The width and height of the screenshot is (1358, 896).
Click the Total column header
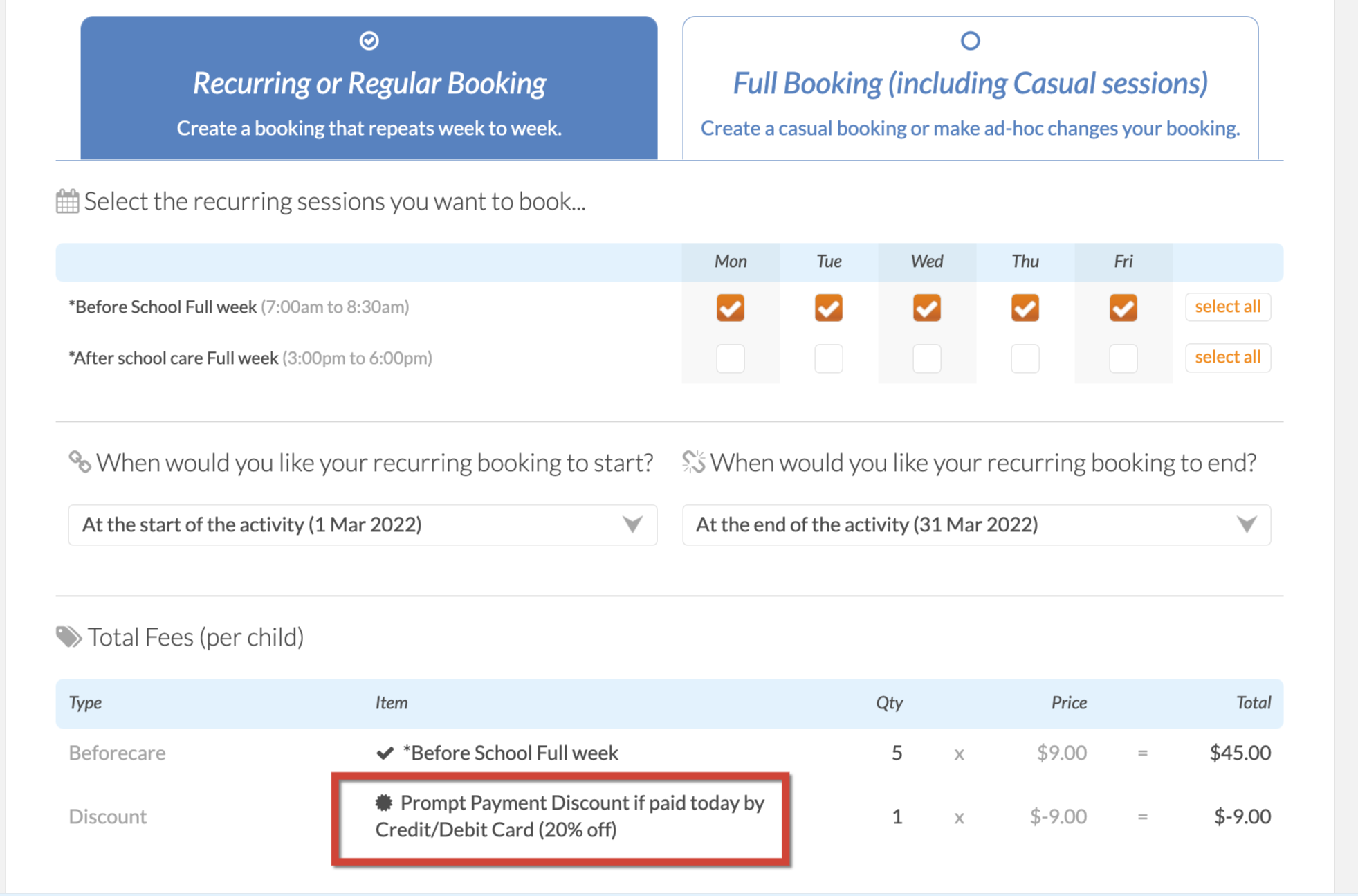click(x=1254, y=703)
